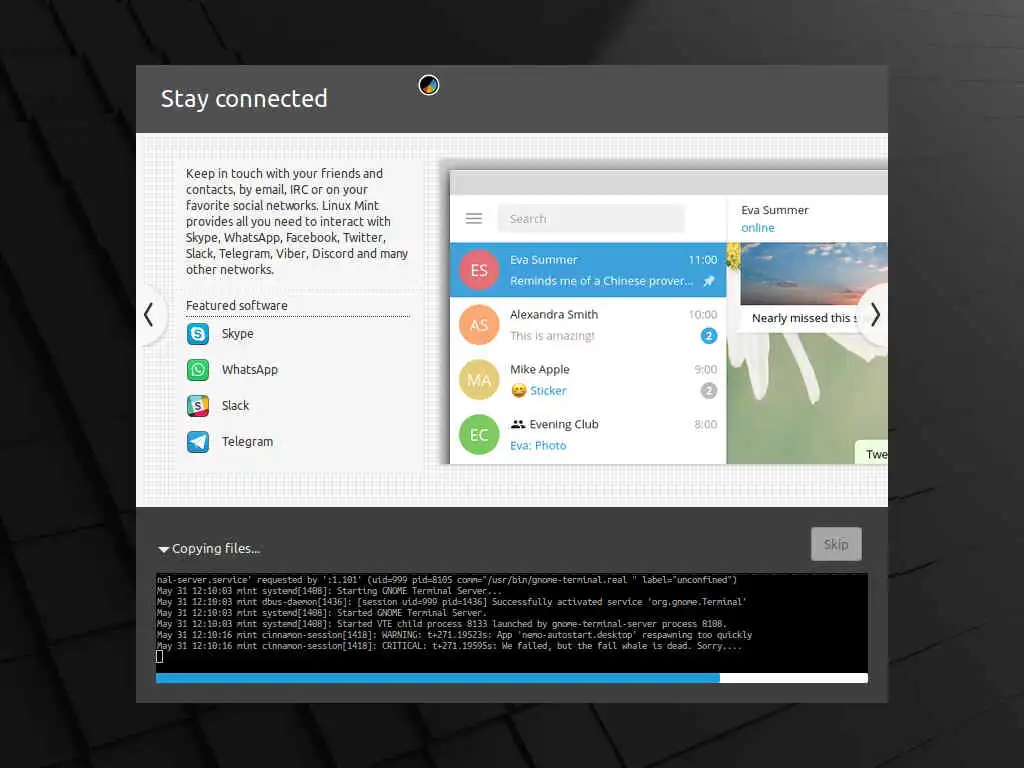
Task: Click the sticker emoji in Mike Apple's message
Action: point(519,391)
